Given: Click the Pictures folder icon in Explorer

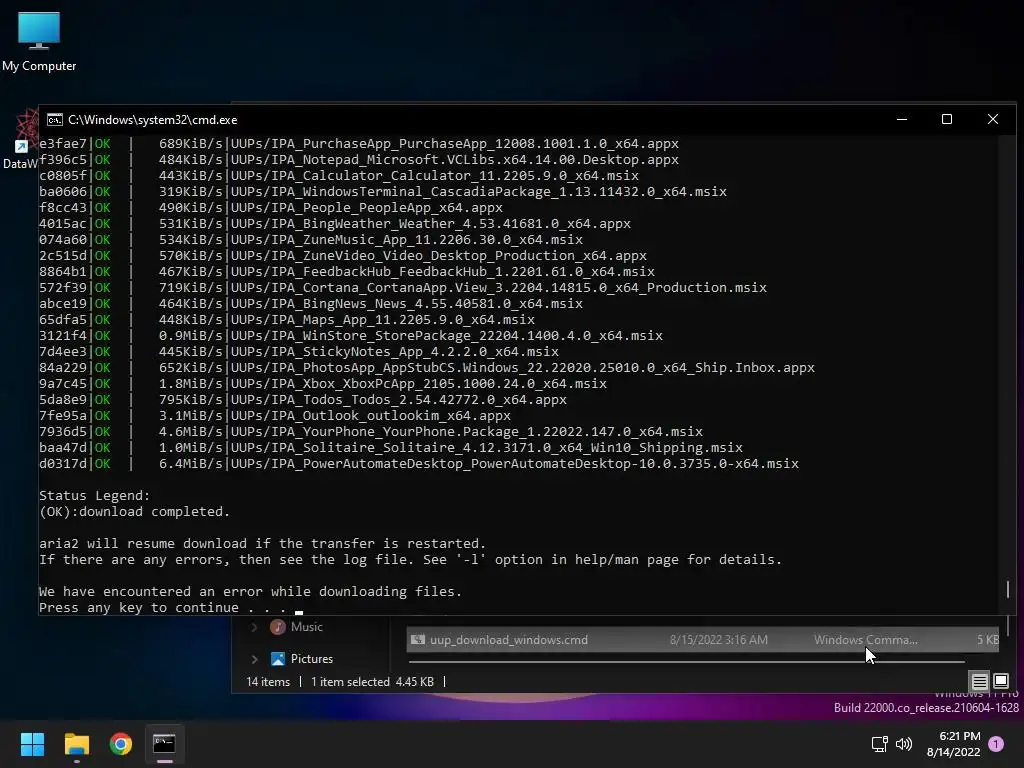Looking at the screenshot, I should [278, 659].
